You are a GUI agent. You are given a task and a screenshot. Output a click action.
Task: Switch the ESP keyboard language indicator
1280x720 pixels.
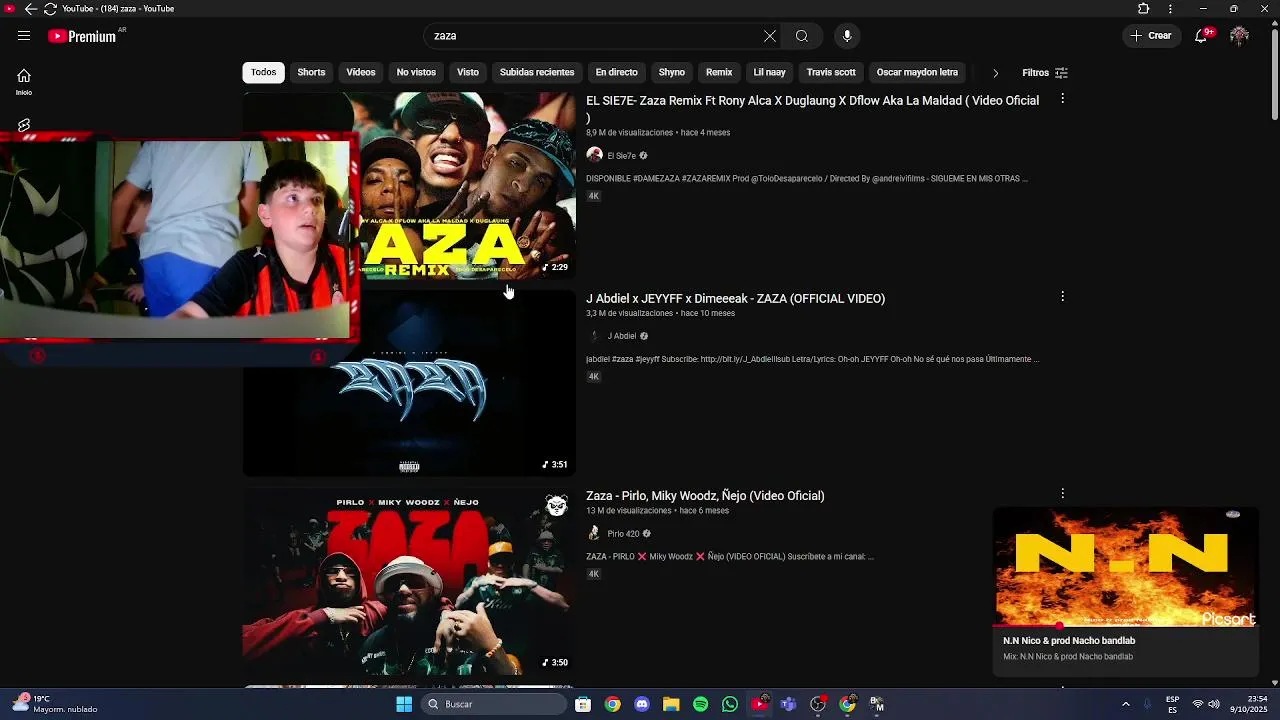(1172, 704)
